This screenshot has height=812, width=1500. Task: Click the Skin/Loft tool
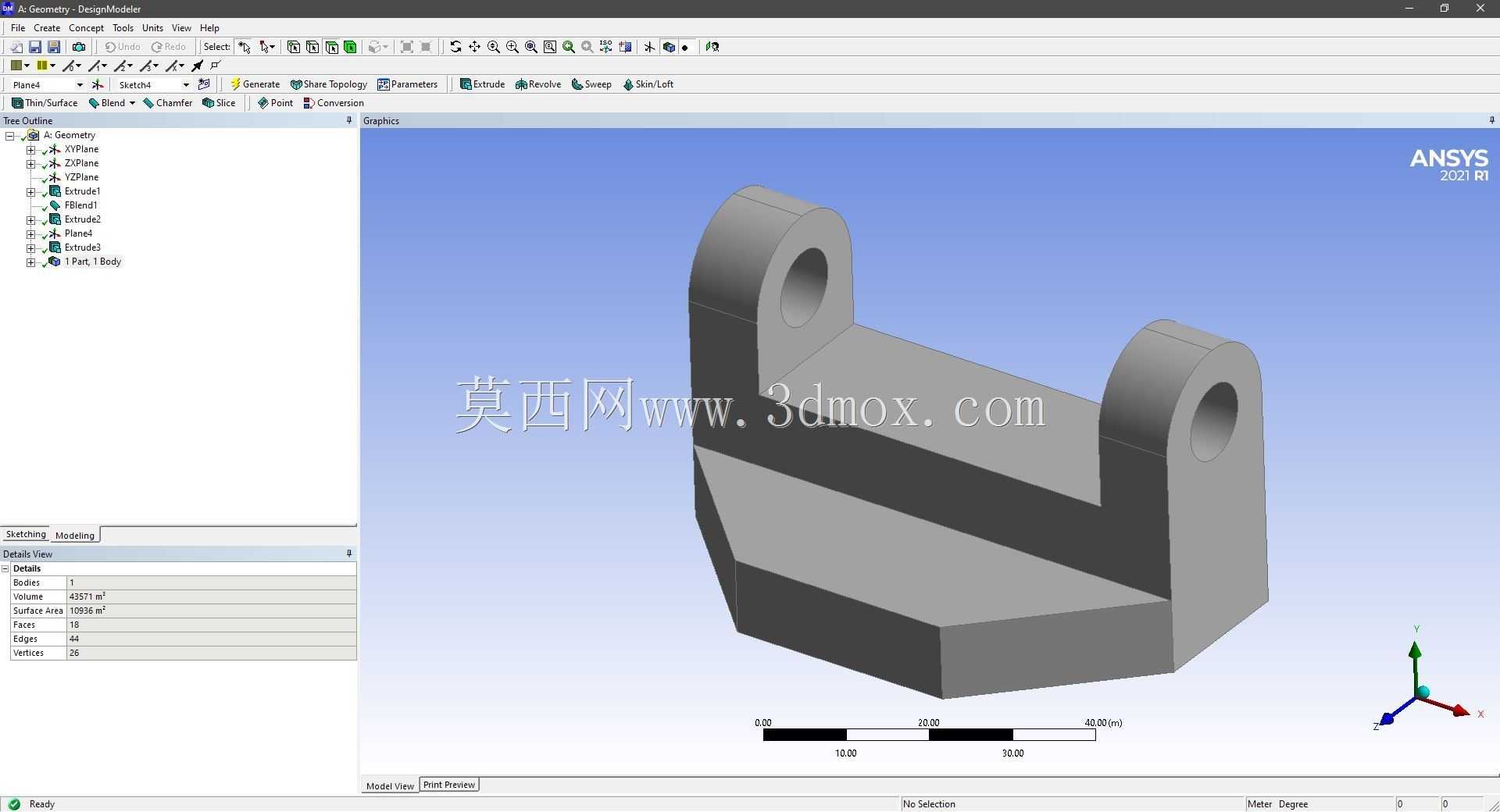pyautogui.click(x=648, y=84)
